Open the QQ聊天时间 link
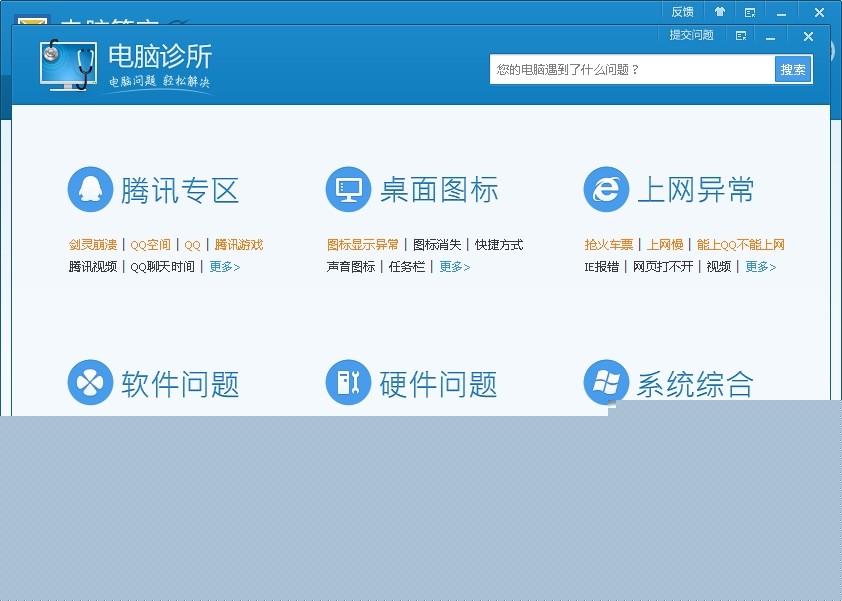Viewport: 842px width, 601px height. click(163, 266)
